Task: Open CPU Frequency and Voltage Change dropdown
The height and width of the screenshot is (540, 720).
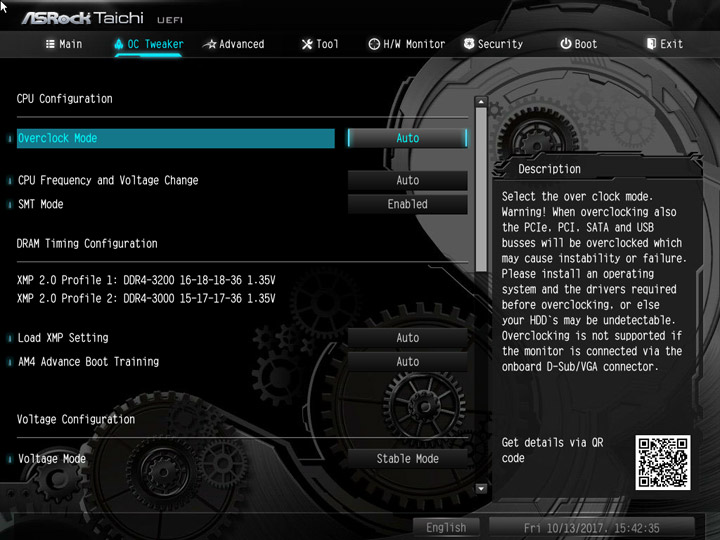Action: [407, 180]
